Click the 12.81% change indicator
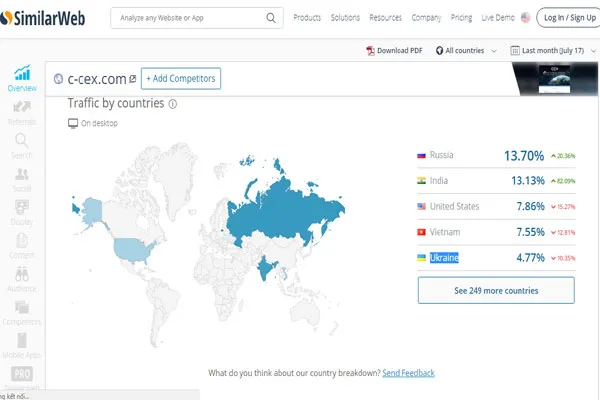 [x=563, y=232]
